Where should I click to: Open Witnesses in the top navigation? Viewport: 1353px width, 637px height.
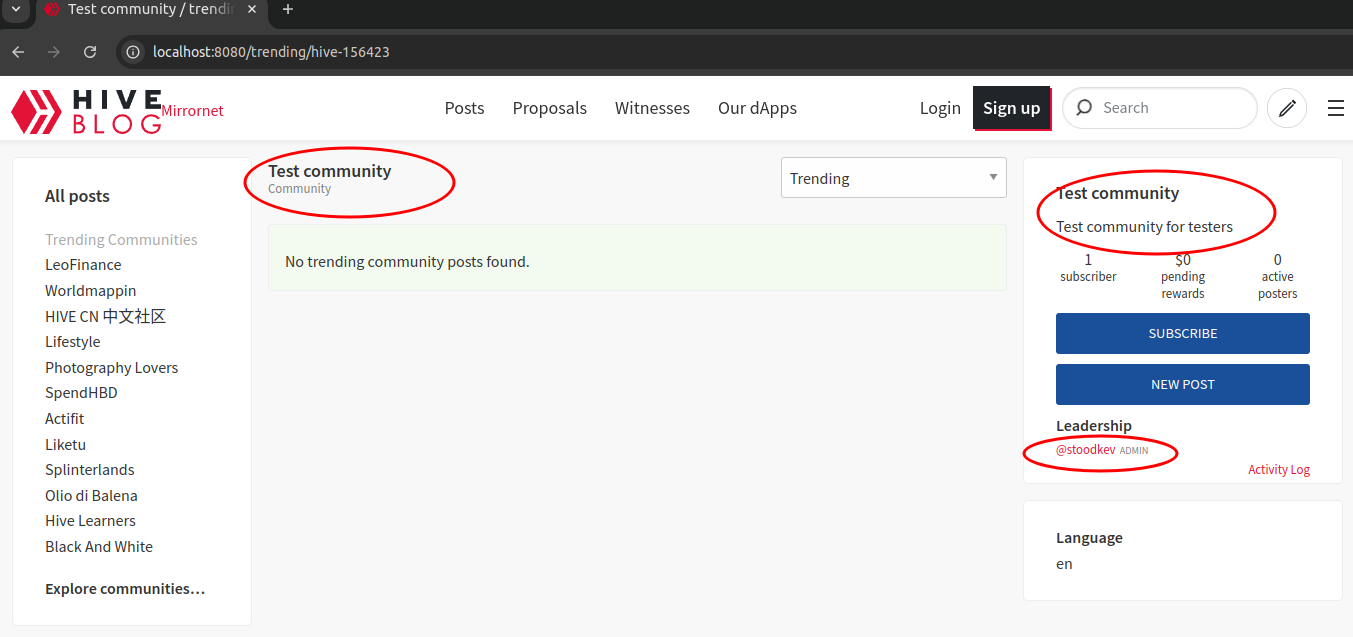pyautogui.click(x=652, y=108)
